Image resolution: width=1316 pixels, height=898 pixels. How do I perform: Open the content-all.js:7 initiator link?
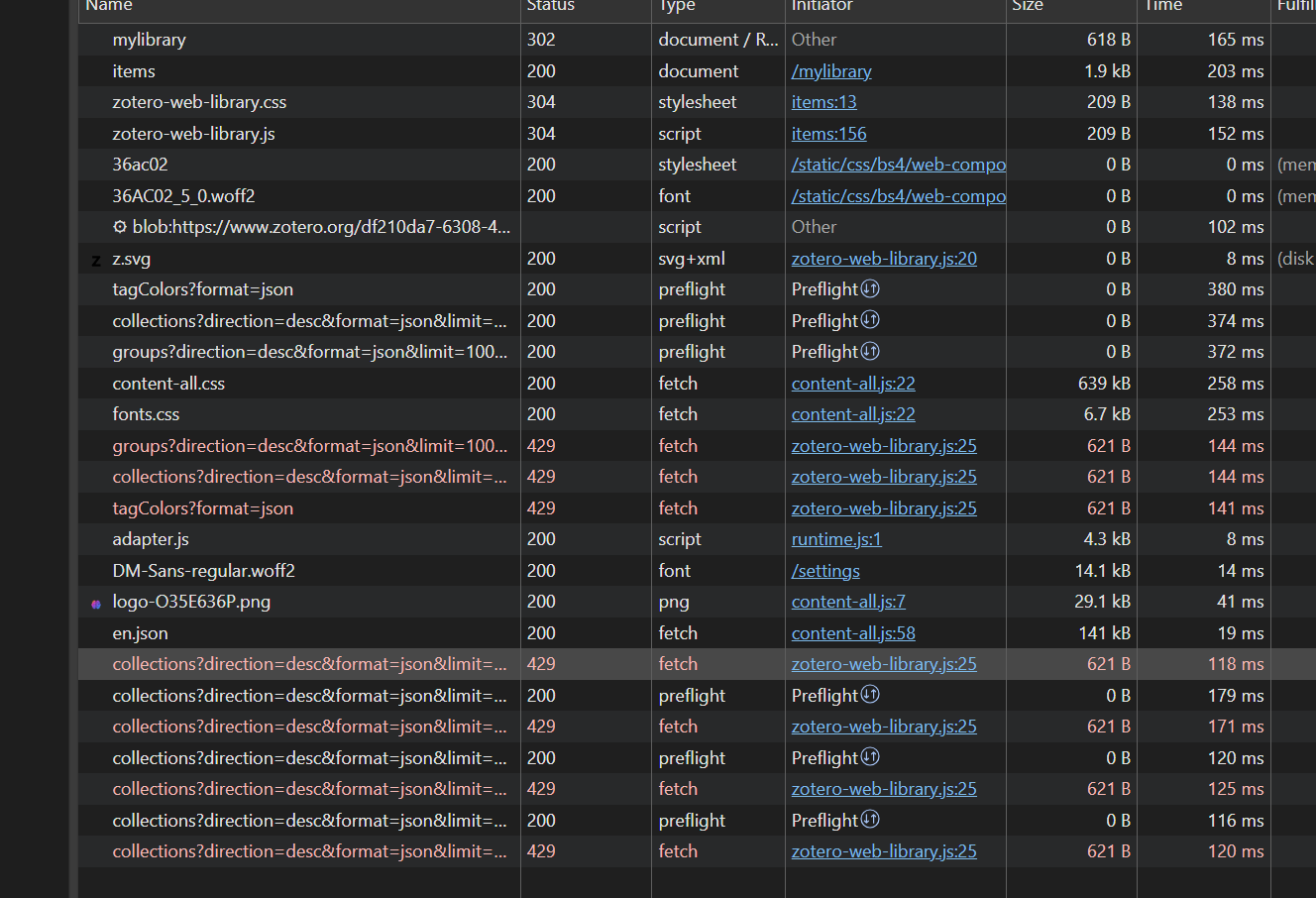[848, 602]
